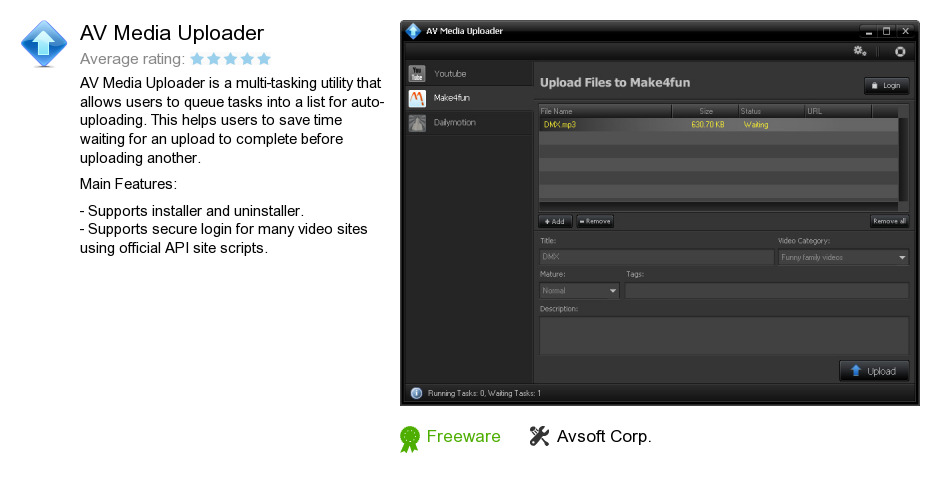Click the developer tools wrench icon

tap(539, 436)
